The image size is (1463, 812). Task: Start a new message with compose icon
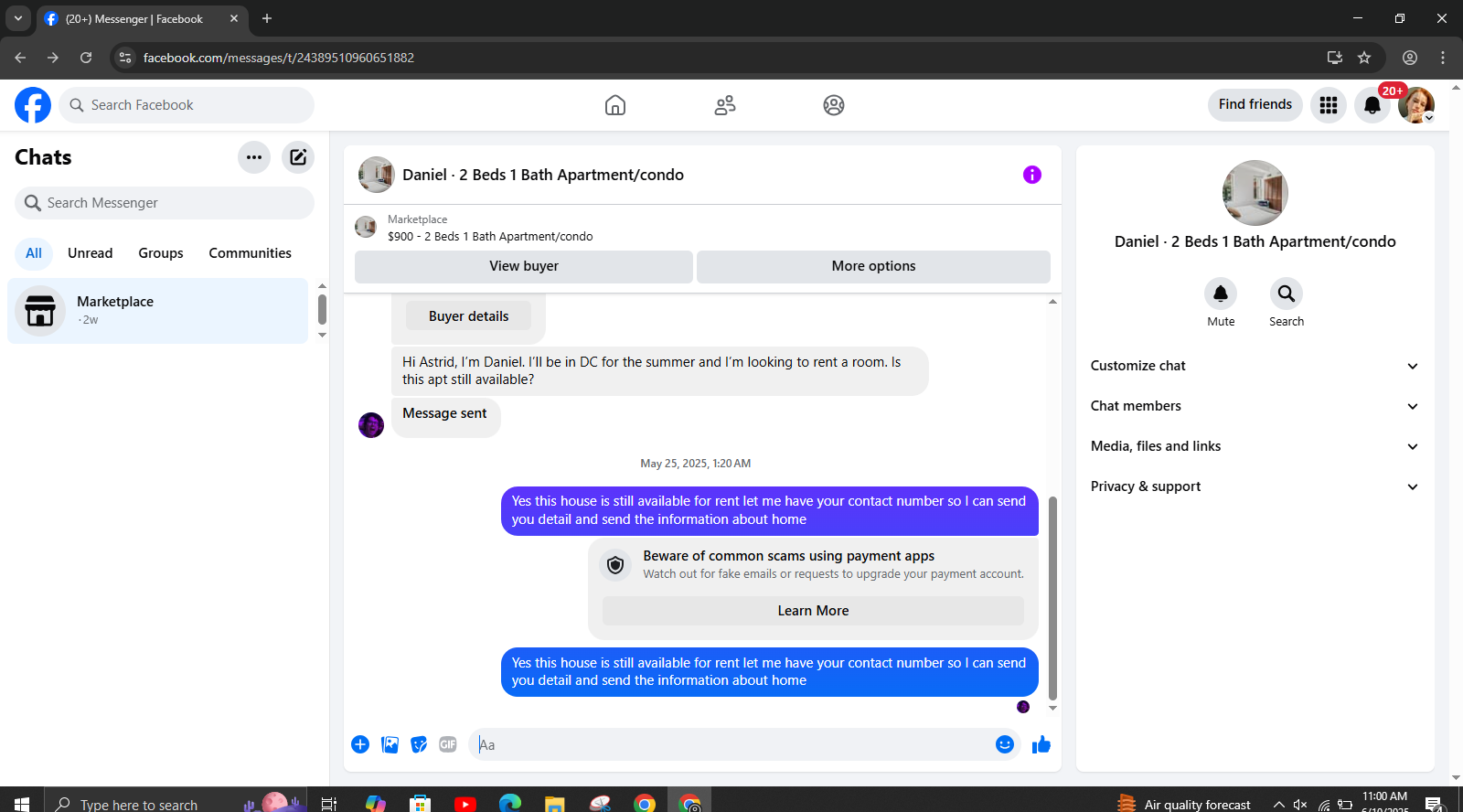298,157
